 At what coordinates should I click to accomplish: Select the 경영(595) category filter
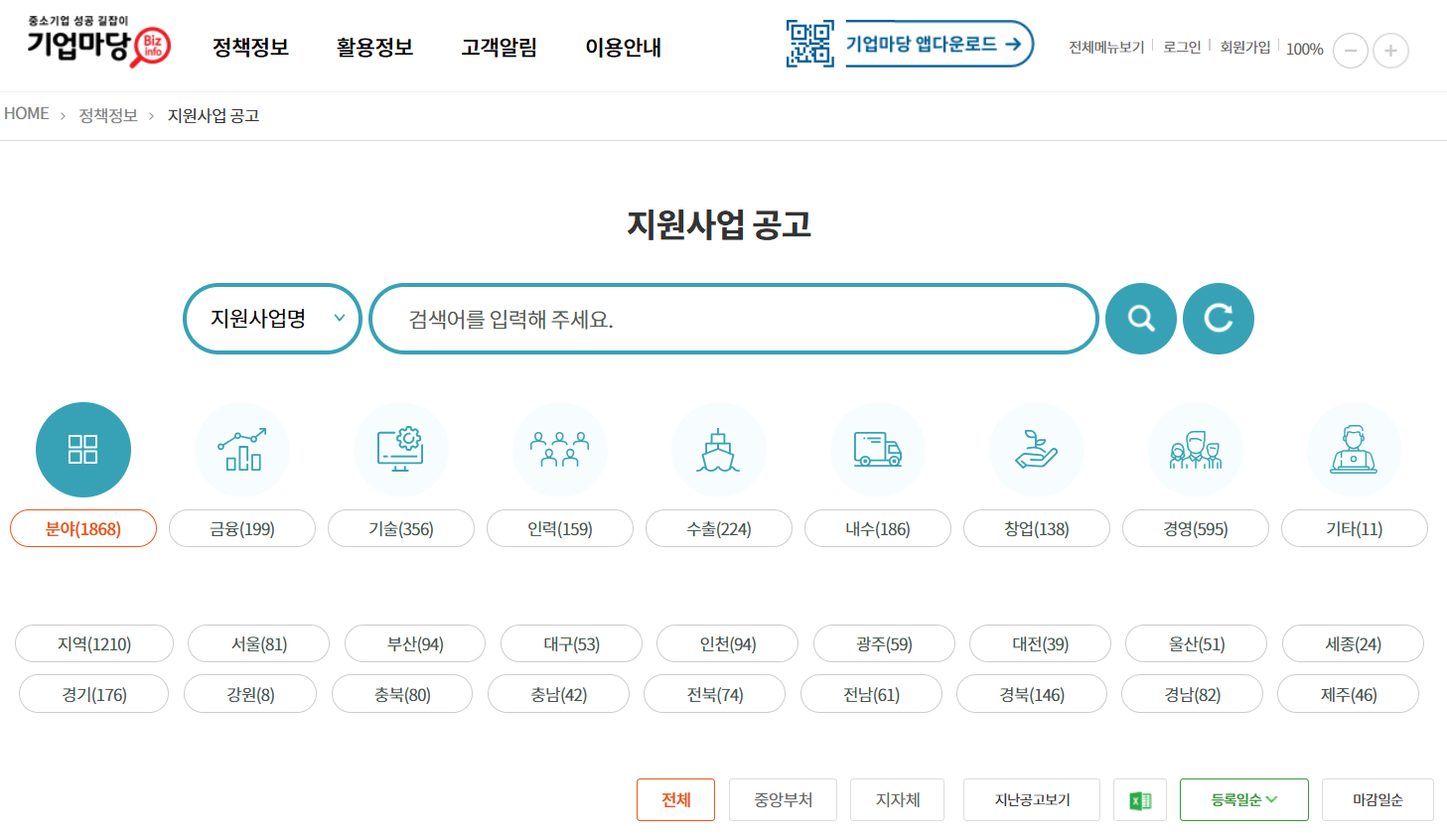point(1195,528)
